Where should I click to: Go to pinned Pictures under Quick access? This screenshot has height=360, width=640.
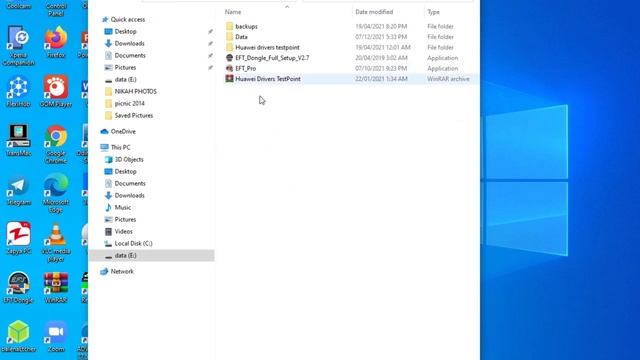pyautogui.click(x=125, y=67)
